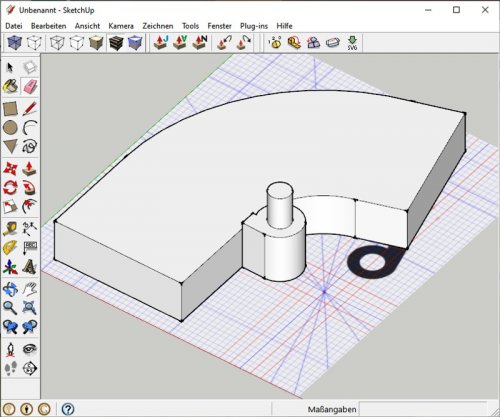Switch to Wireframe display style
The width and height of the screenshot is (500, 417).
tap(57, 43)
